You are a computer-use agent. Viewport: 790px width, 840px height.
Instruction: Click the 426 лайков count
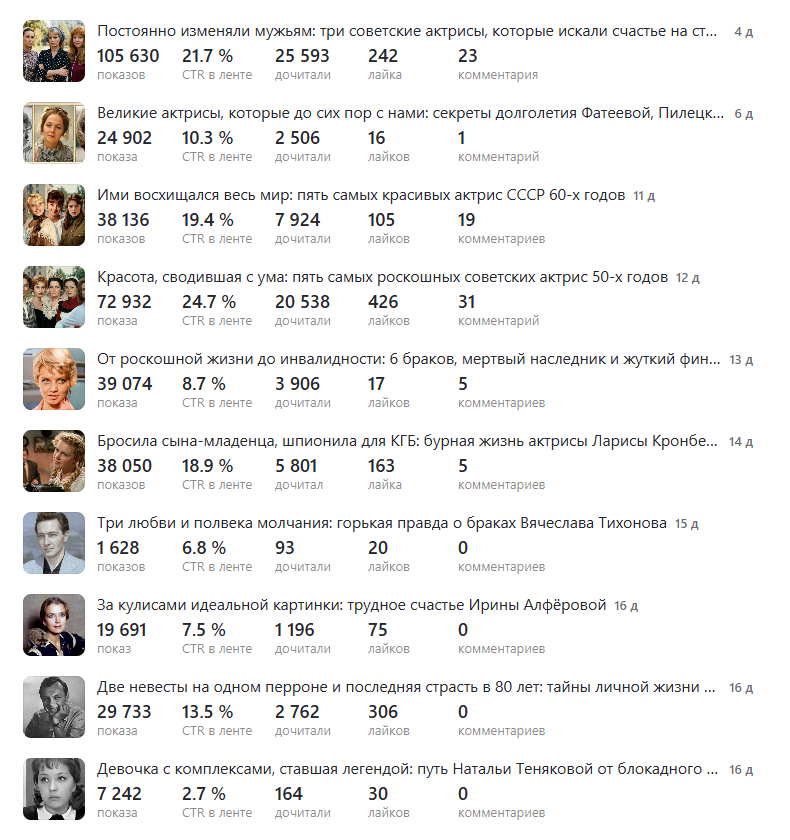[x=383, y=303]
